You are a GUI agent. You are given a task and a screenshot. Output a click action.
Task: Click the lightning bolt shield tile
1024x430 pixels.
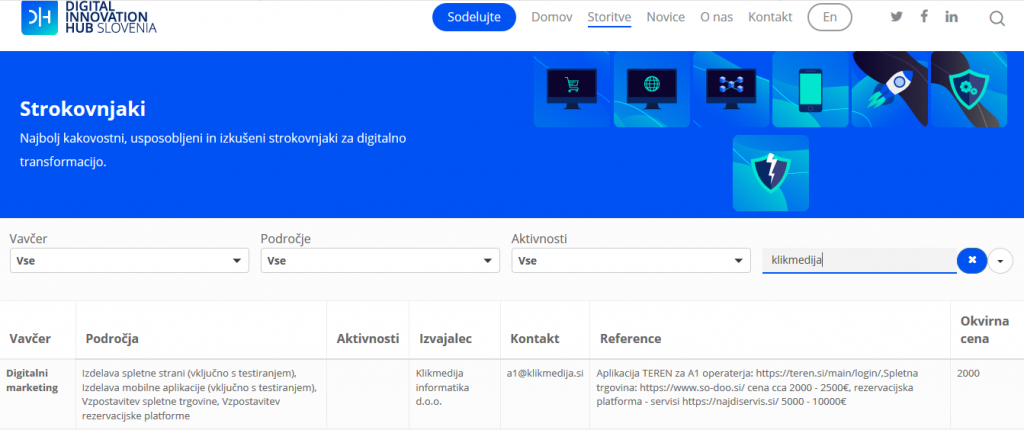pyautogui.click(x=770, y=172)
